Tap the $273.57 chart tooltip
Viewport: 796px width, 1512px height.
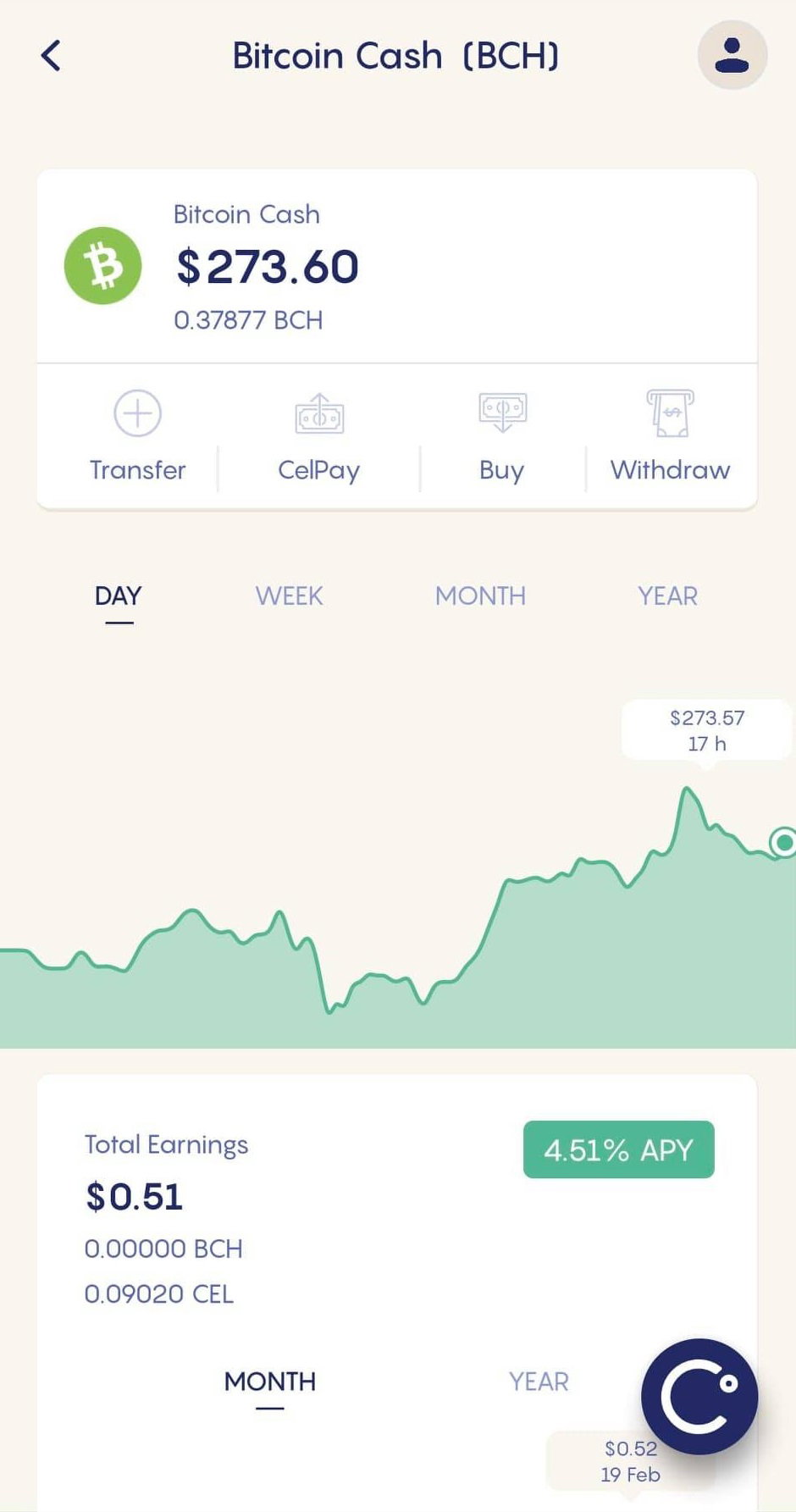pyautogui.click(x=707, y=730)
